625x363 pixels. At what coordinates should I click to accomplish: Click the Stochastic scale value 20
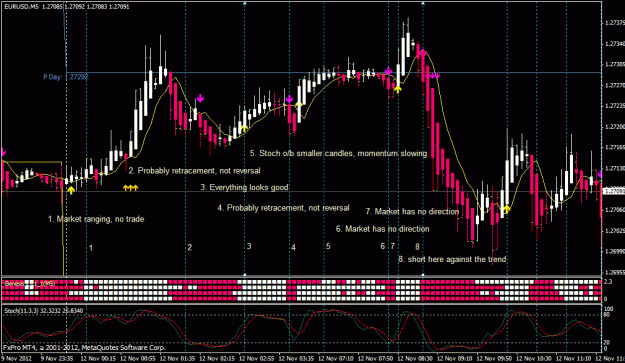point(607,343)
